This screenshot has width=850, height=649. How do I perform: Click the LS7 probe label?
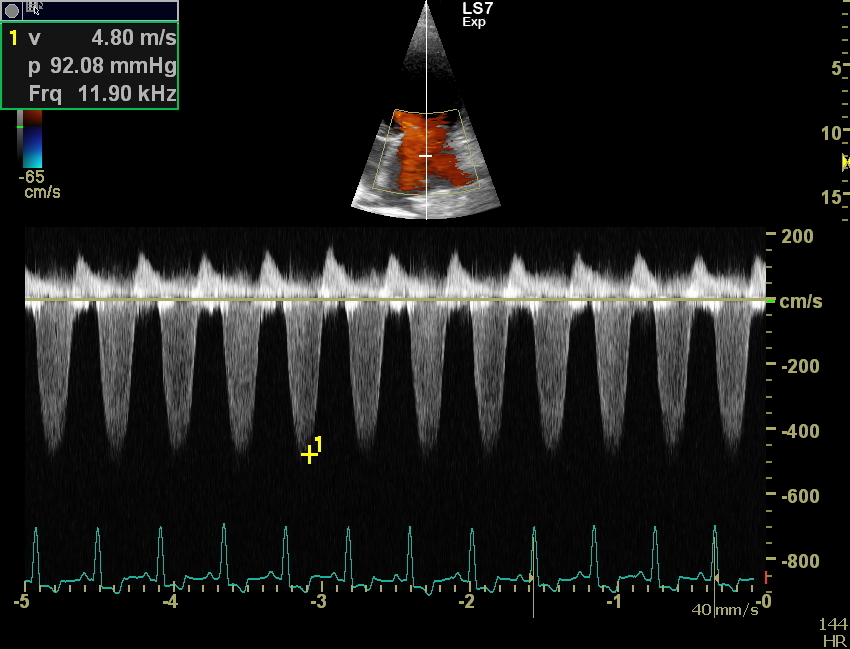pyautogui.click(x=477, y=8)
